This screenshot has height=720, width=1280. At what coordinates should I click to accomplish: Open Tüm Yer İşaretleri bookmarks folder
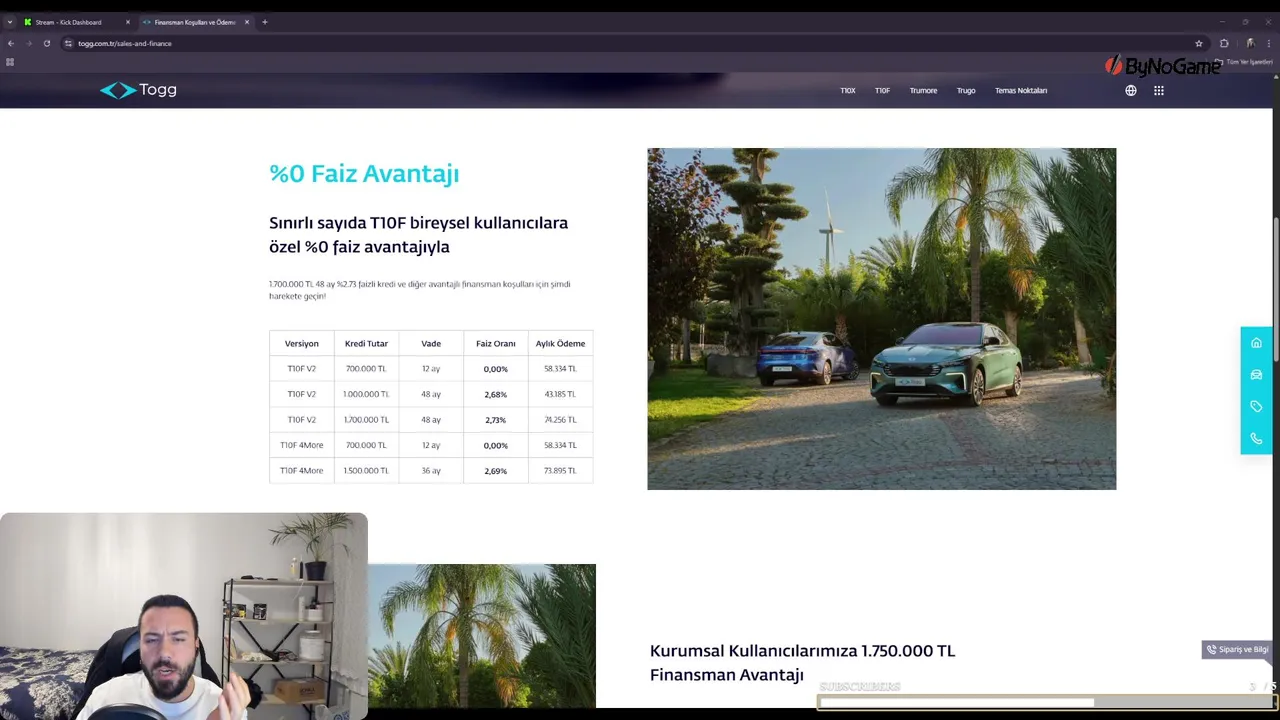coord(1246,62)
